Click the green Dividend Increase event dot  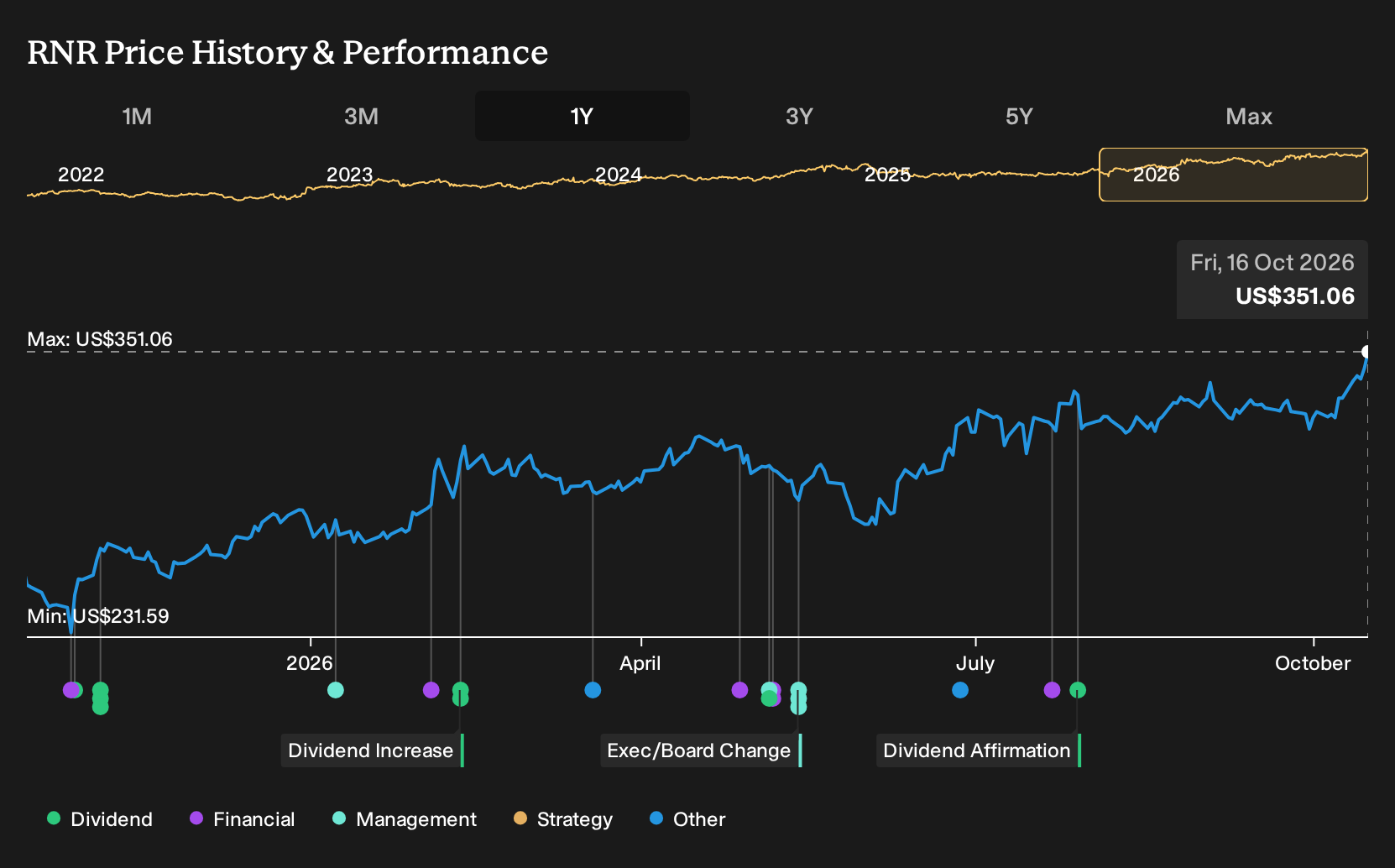[460, 693]
